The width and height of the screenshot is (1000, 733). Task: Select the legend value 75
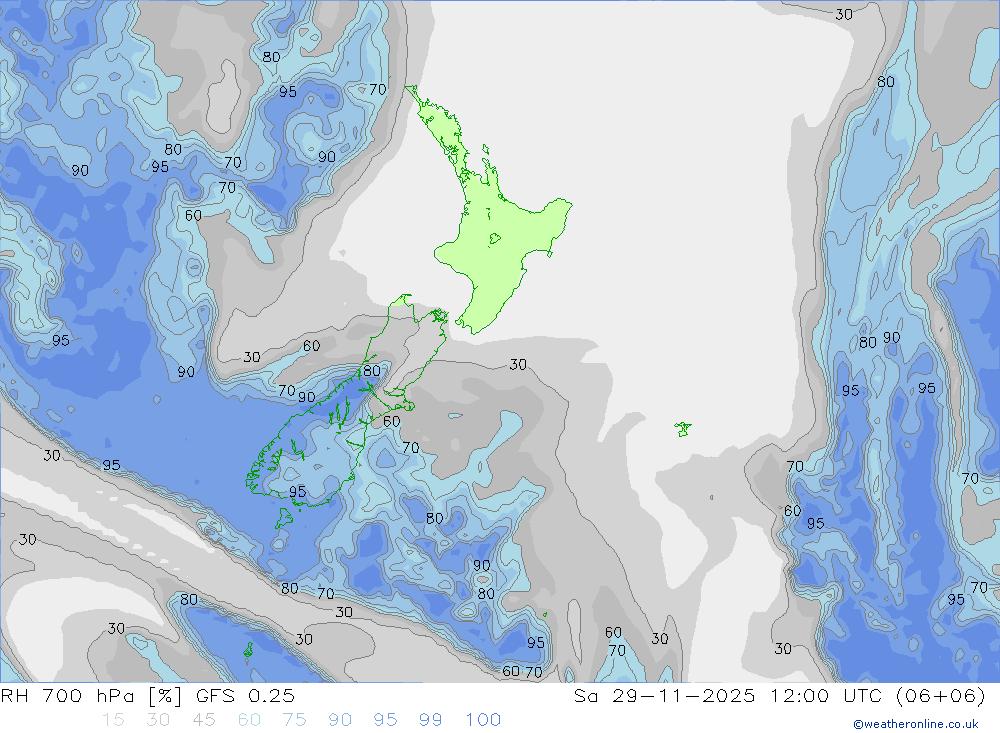pyautogui.click(x=295, y=720)
